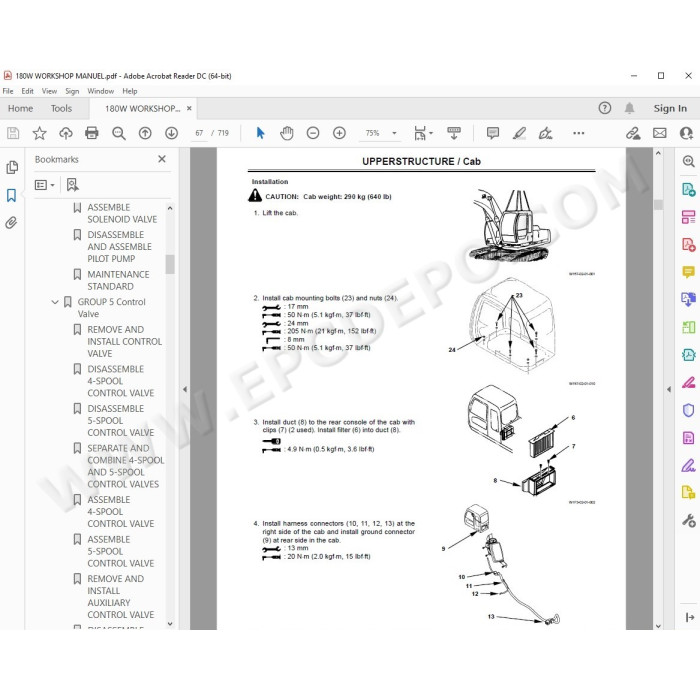Open the find text magnifier tool
Viewport: 700px width, 700px height.
tap(119, 133)
